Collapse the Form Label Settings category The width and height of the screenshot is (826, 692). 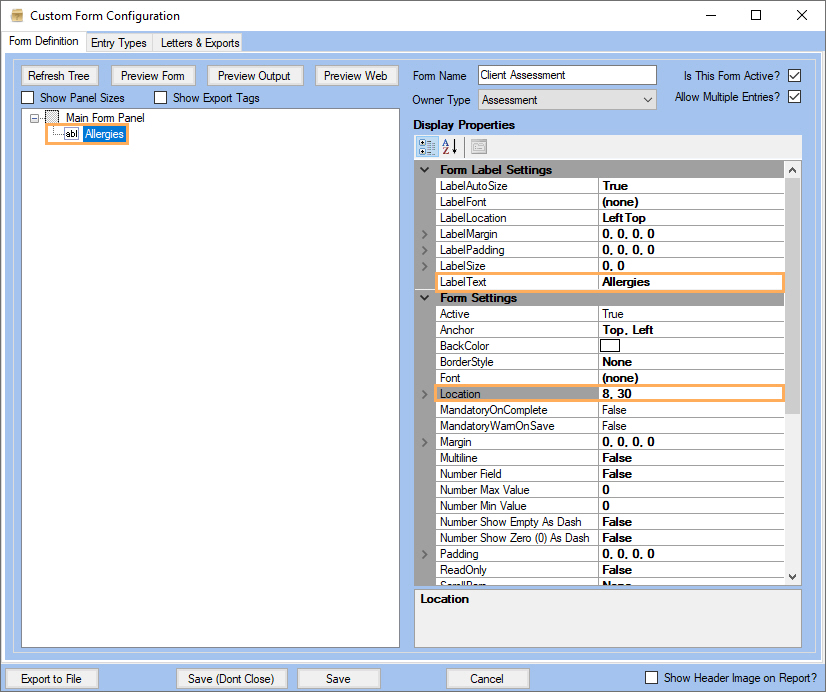425,170
